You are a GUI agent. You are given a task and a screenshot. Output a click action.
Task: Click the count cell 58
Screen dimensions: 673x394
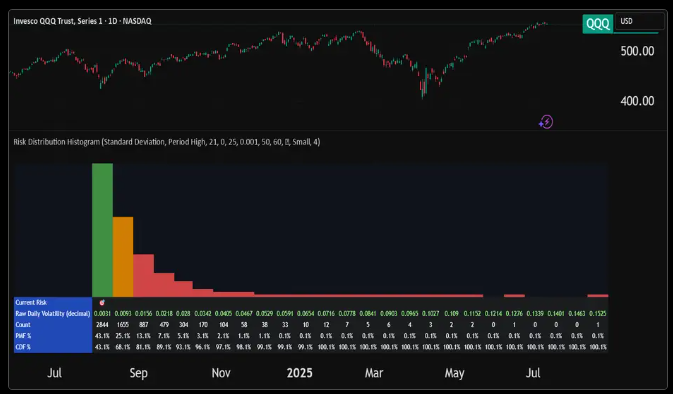244,325
